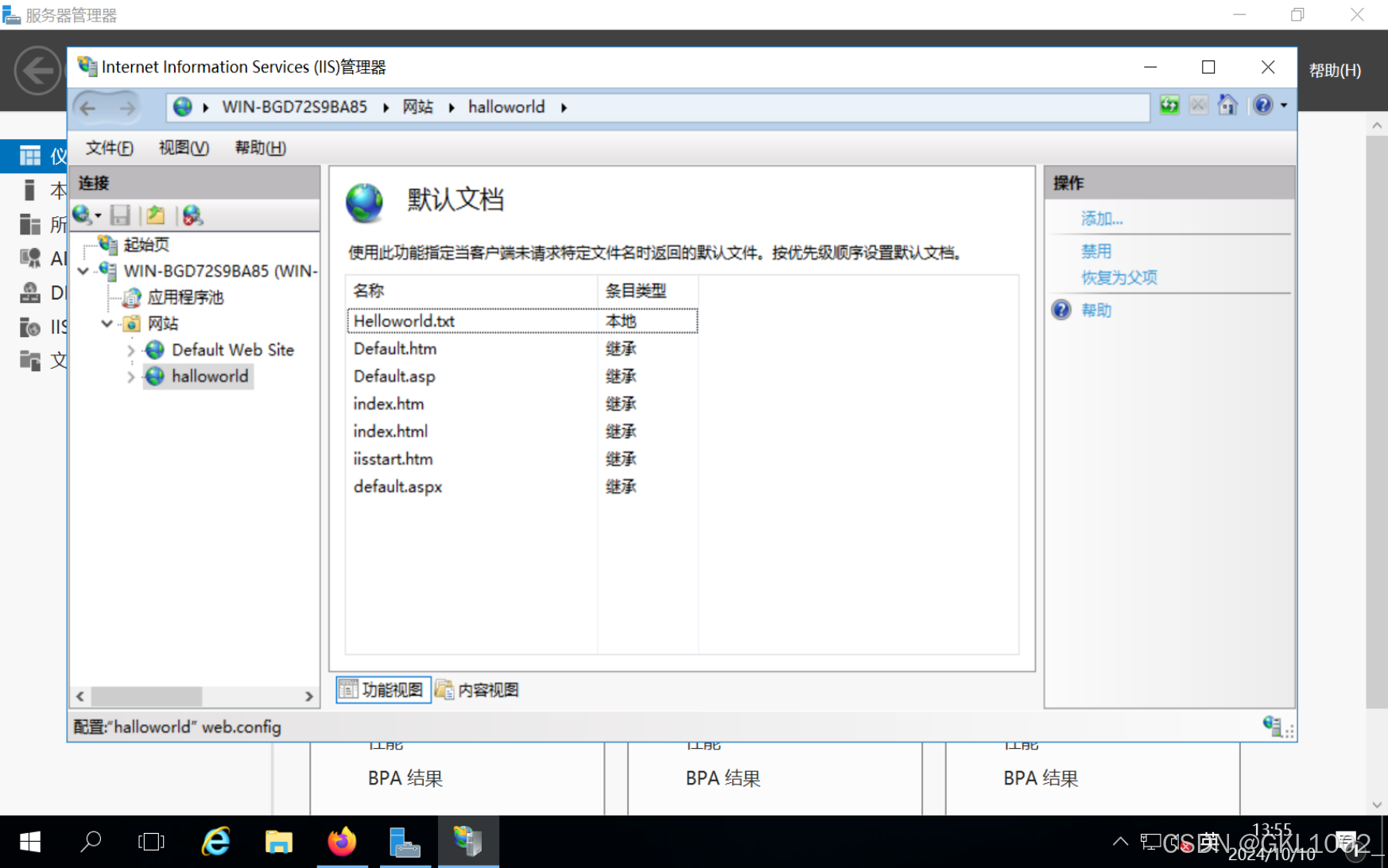Open the create connection globe dropdown in 连接 toolbar

tap(87, 215)
